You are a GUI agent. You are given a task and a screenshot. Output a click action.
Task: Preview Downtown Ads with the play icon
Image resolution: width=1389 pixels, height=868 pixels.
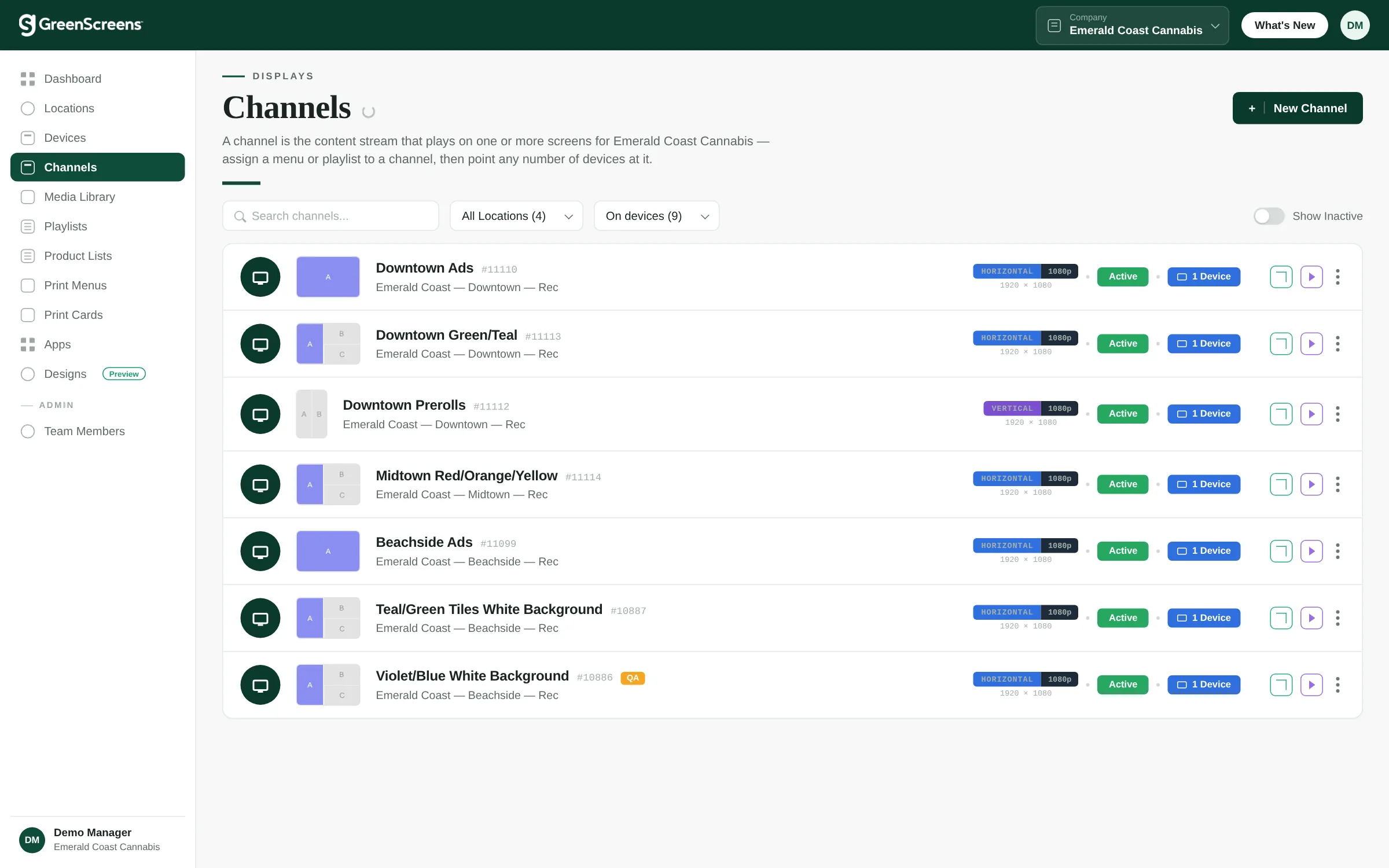pos(1311,277)
